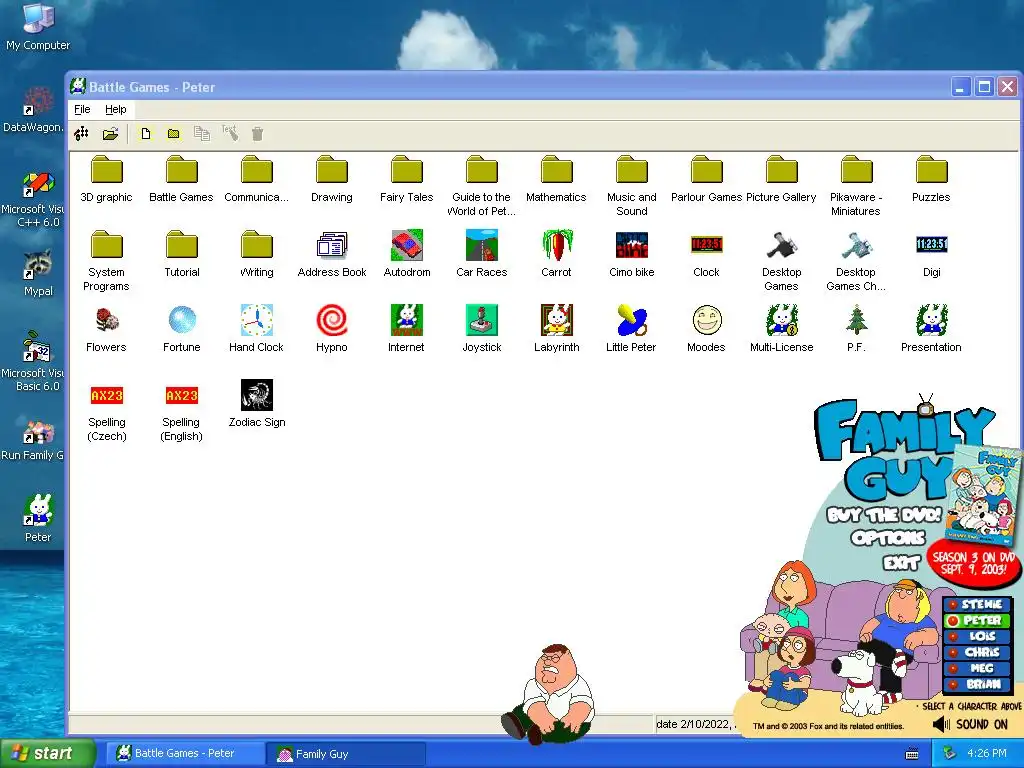Select the Labyrinth program icon

[x=556, y=320]
